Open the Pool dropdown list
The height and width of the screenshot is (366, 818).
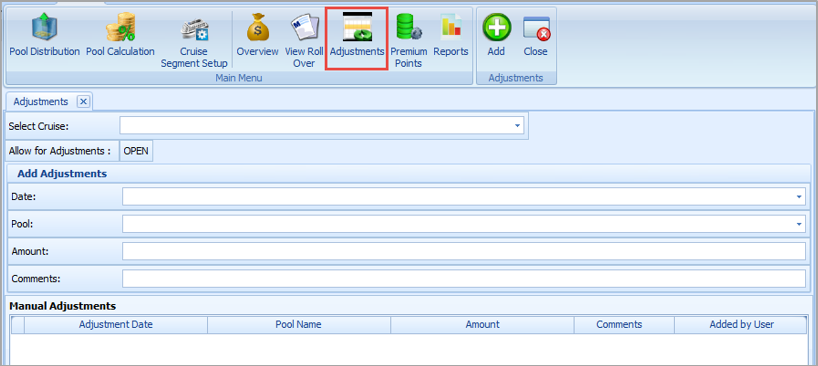(799, 224)
